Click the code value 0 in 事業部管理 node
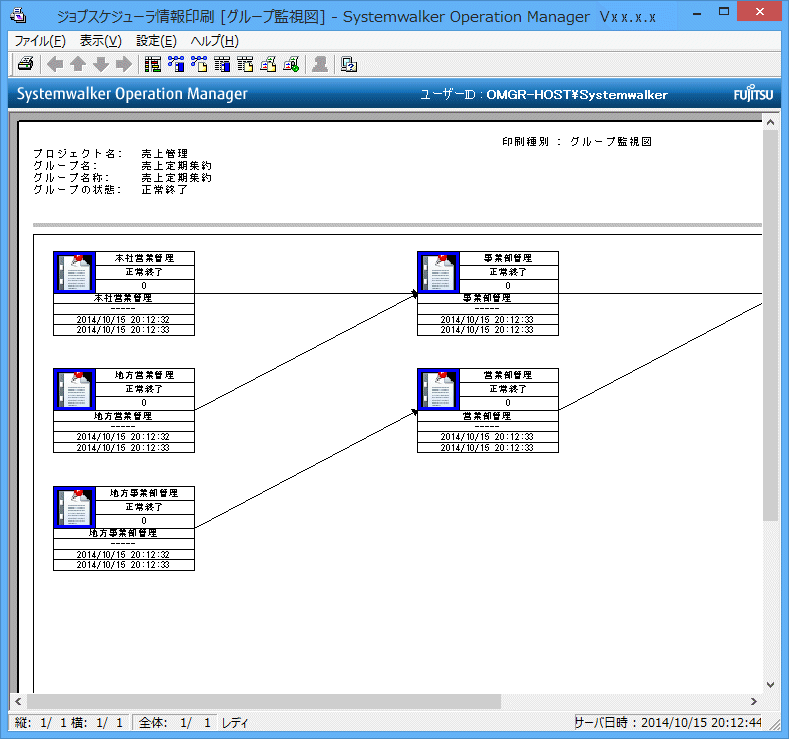Screen dimensions: 789x739 508,286
